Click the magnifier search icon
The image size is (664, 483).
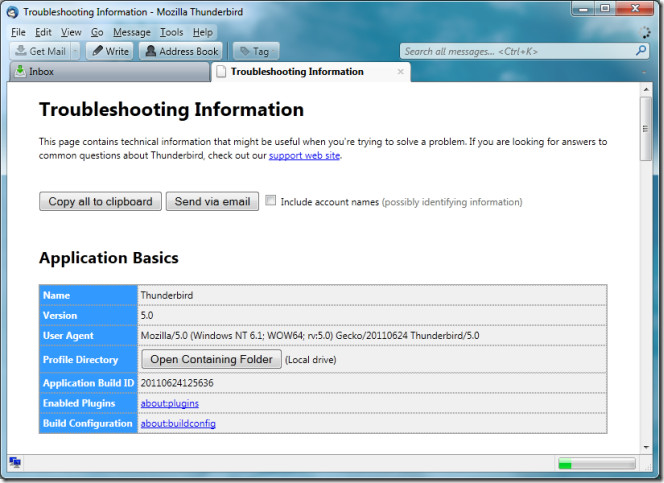641,51
